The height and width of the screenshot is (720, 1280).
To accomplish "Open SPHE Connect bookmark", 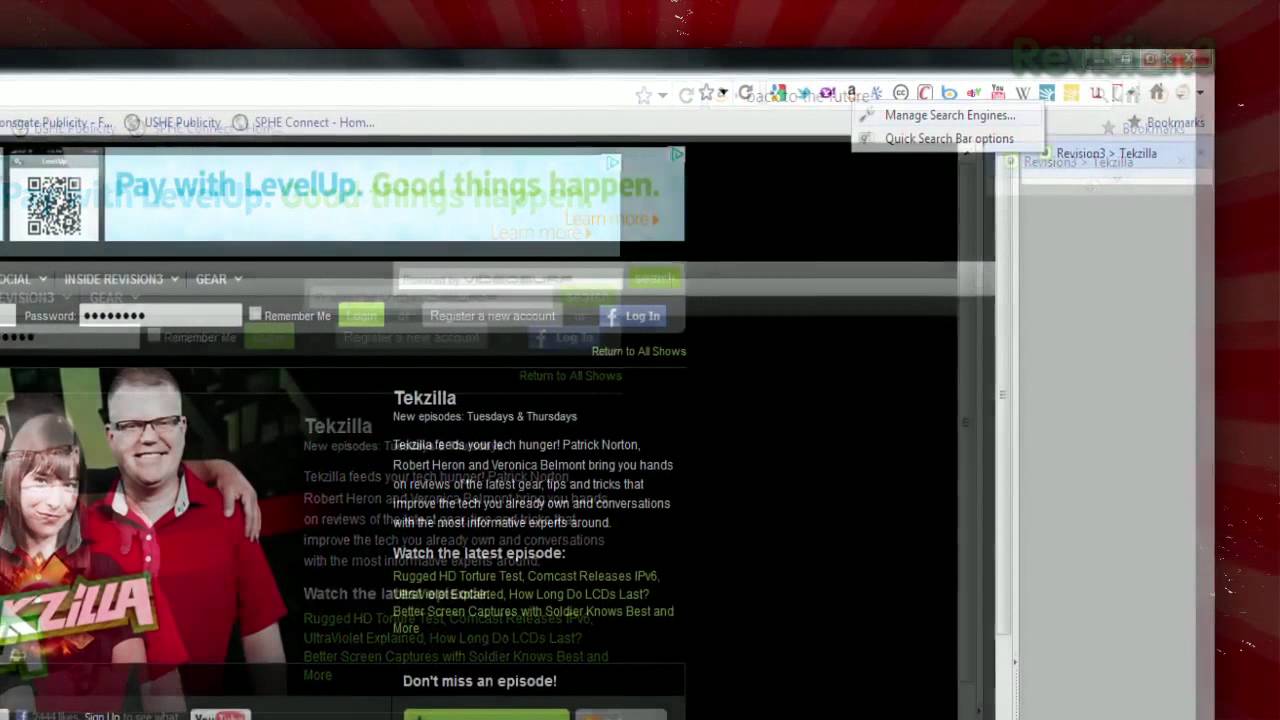I will (303, 122).
